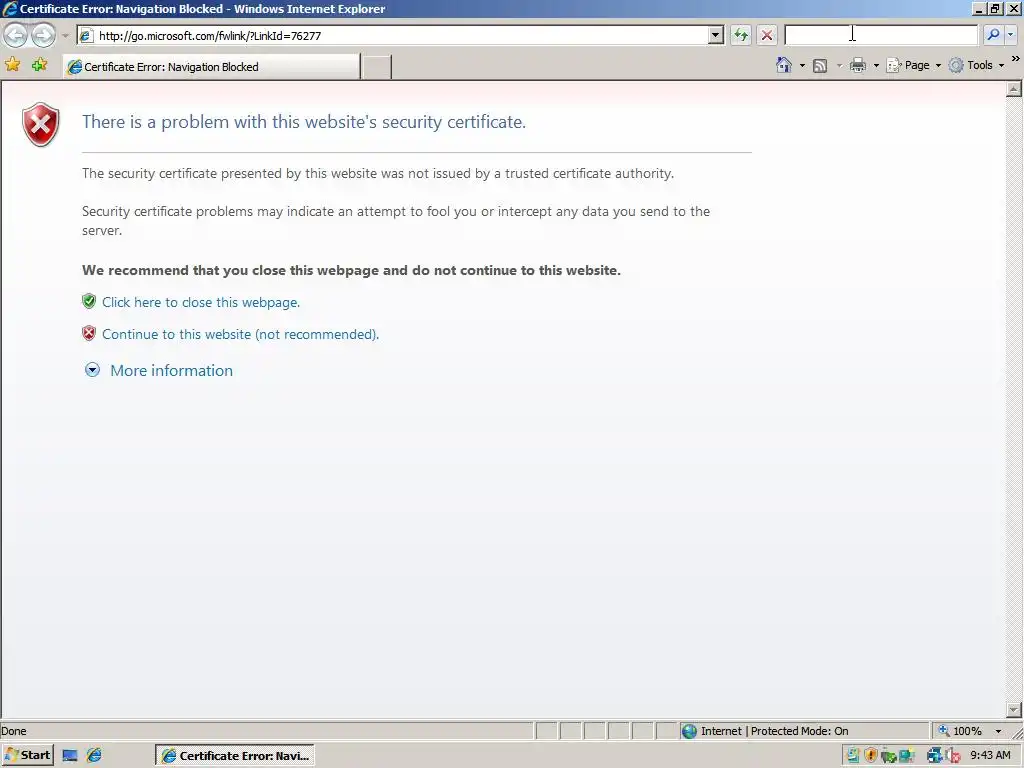1024x768 pixels.
Task: Click the 9:43 AM taskbar clock
Action: pos(990,755)
